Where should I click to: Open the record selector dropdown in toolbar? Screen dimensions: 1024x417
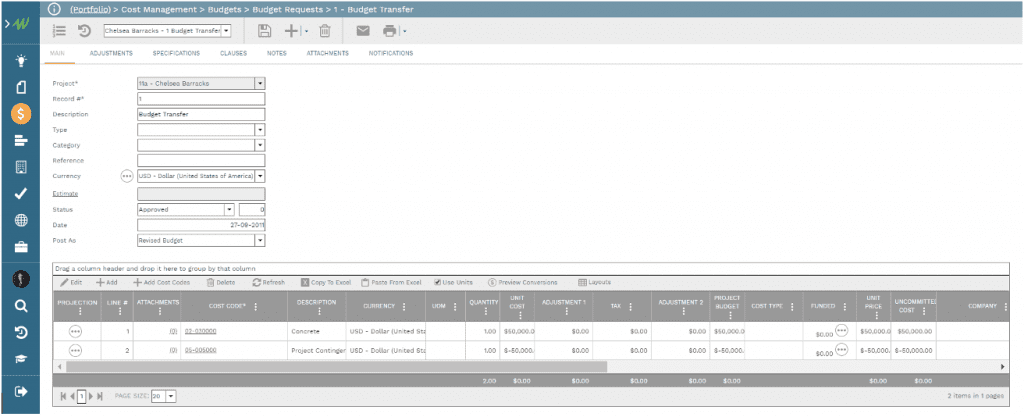click(226, 31)
